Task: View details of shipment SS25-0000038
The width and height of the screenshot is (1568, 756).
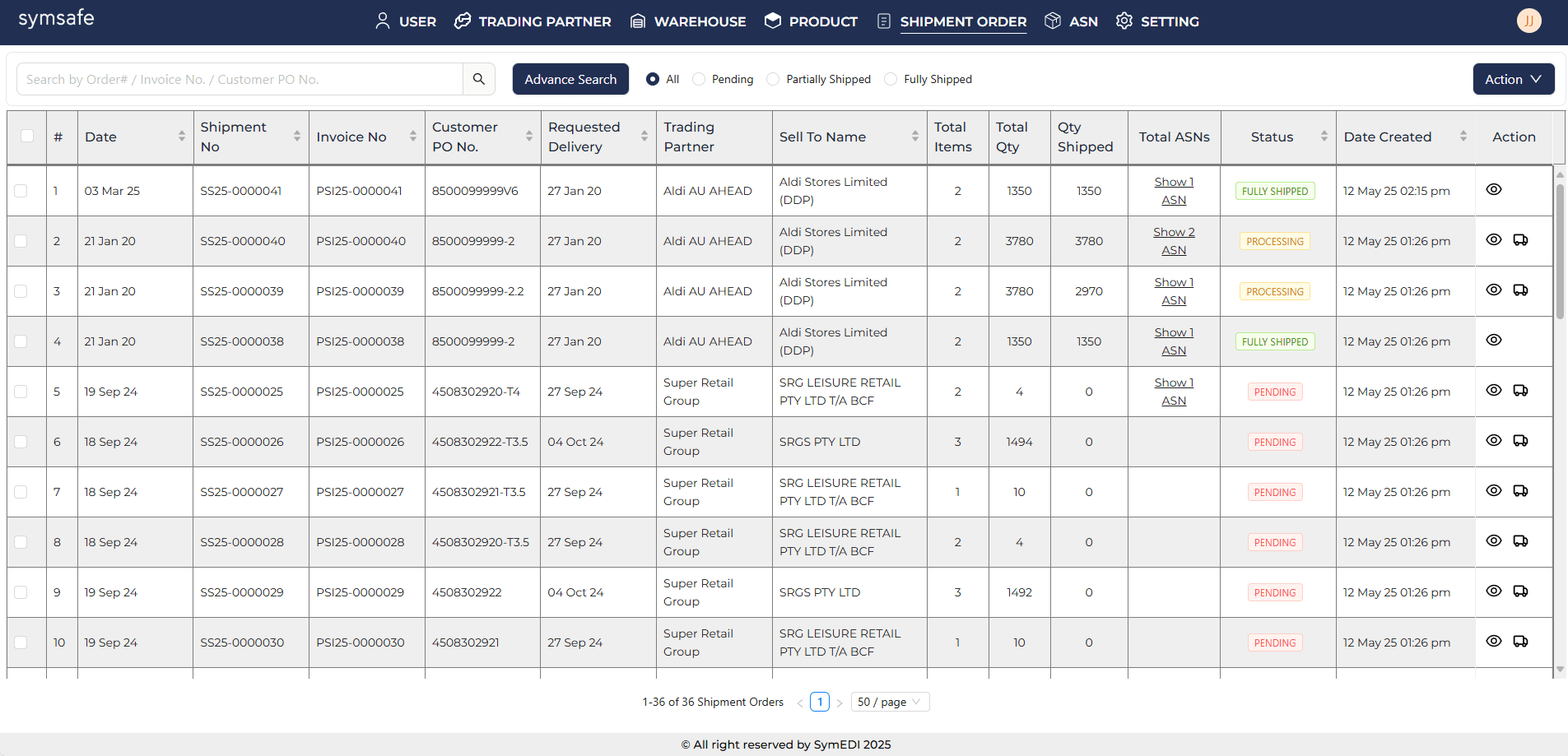Action: [x=1493, y=341]
